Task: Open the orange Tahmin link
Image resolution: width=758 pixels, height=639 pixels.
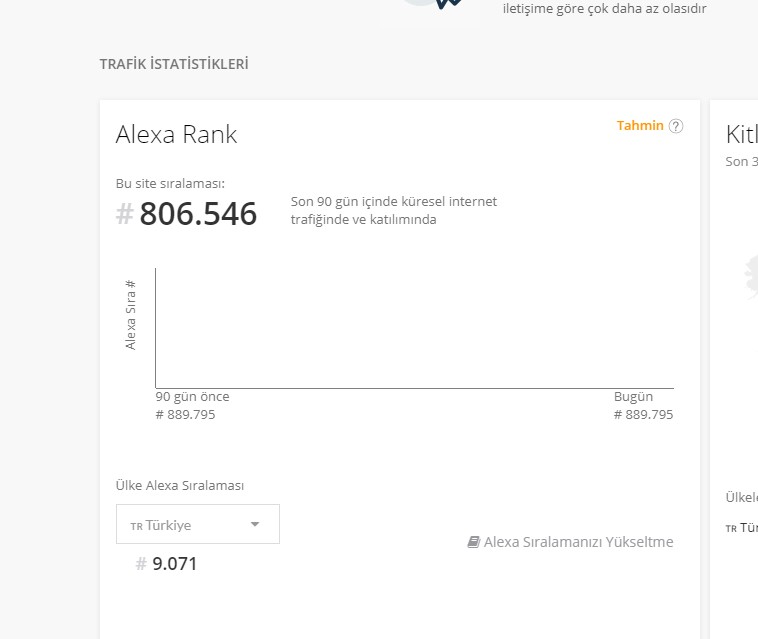Action: [640, 126]
